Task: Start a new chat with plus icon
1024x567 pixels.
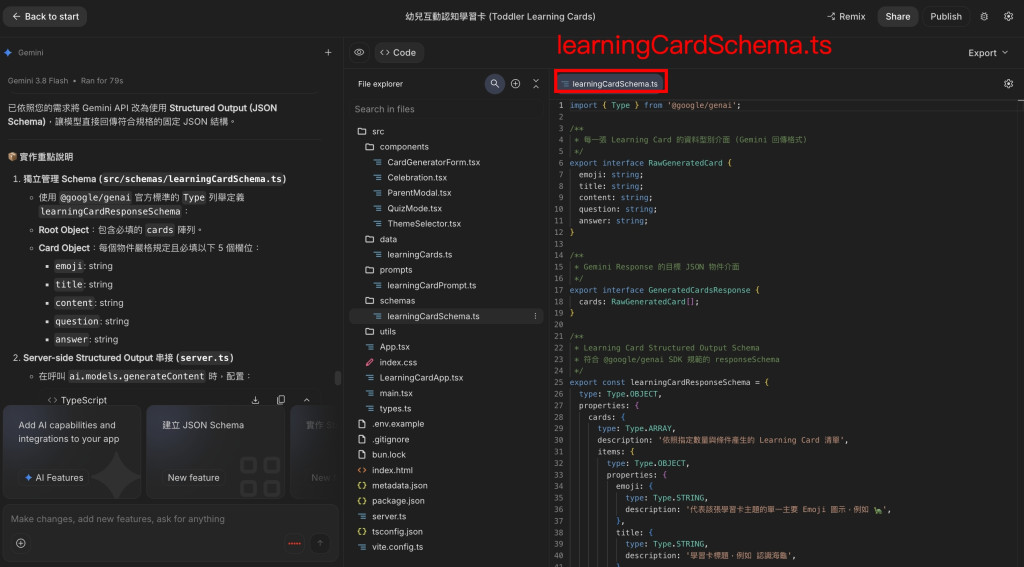Action: (328, 52)
